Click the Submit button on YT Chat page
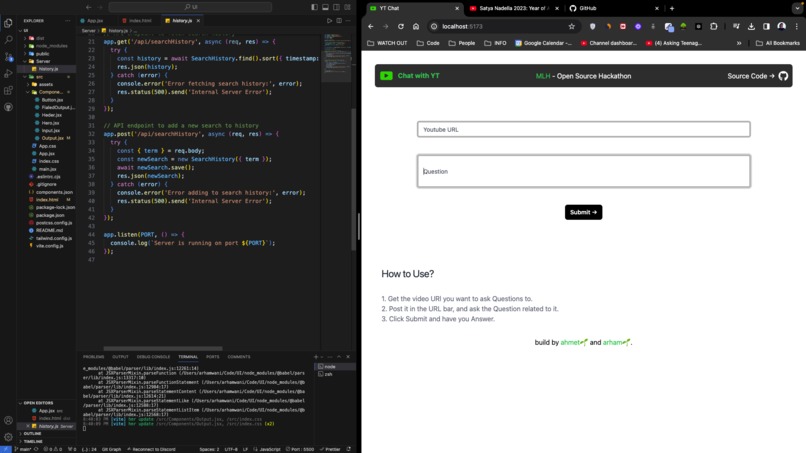Screen dimensions: 806x453 click(x=583, y=212)
